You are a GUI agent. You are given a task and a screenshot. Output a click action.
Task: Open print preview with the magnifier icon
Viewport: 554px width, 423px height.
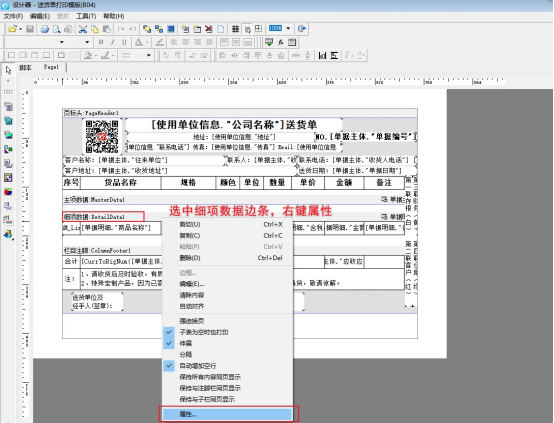click(x=56, y=29)
